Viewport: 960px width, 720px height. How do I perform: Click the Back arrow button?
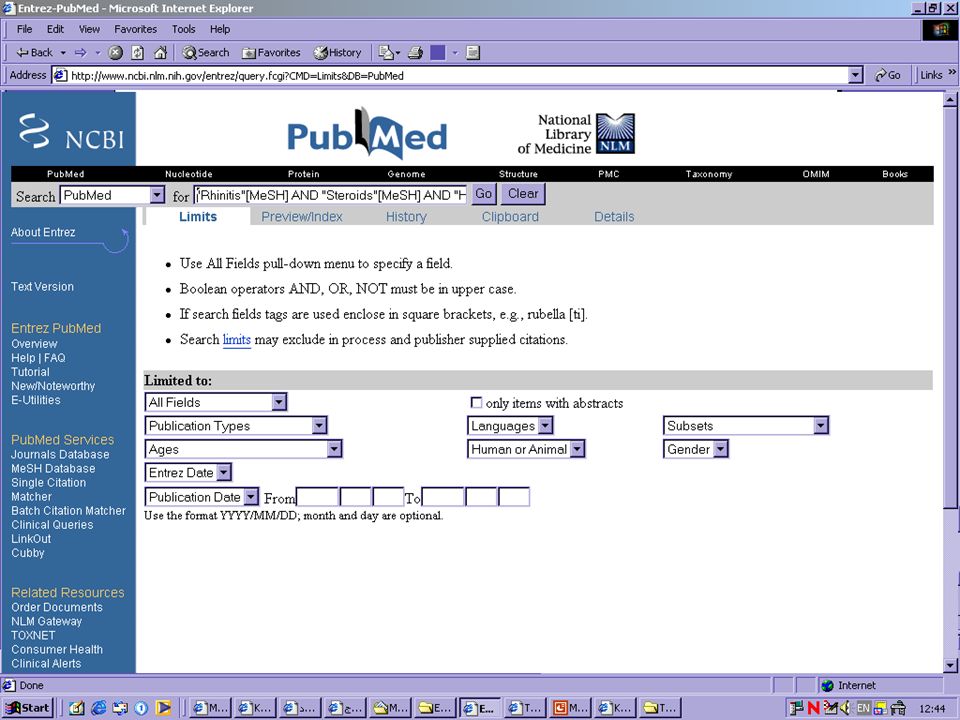point(34,53)
